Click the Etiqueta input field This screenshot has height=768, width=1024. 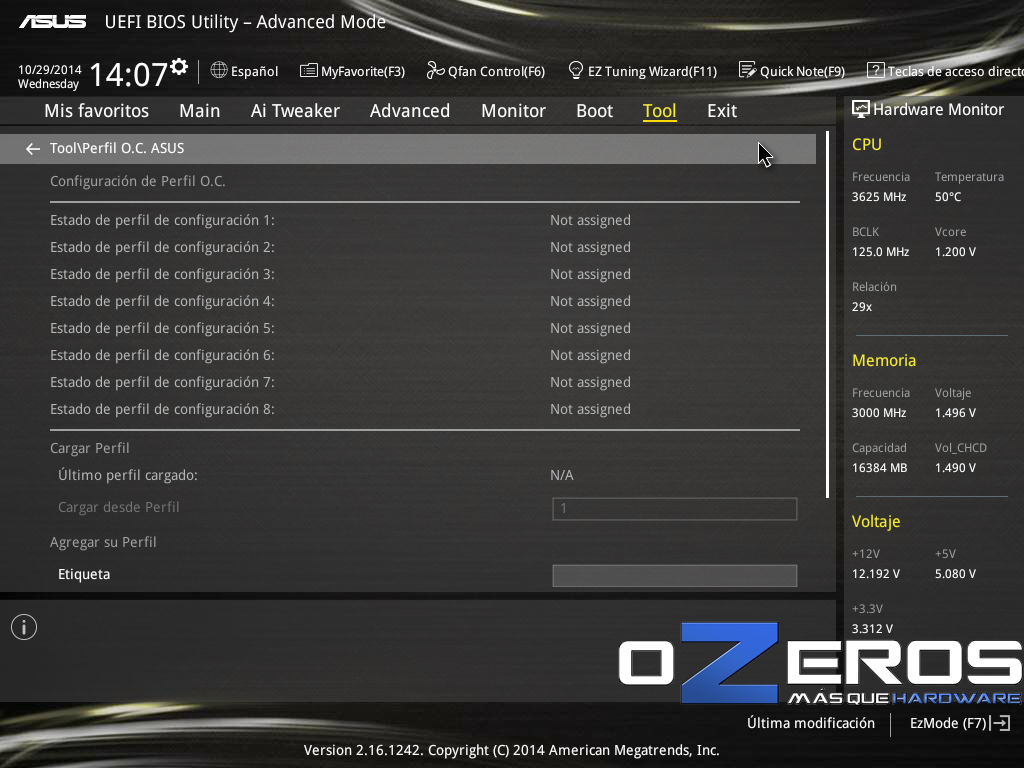[x=675, y=575]
